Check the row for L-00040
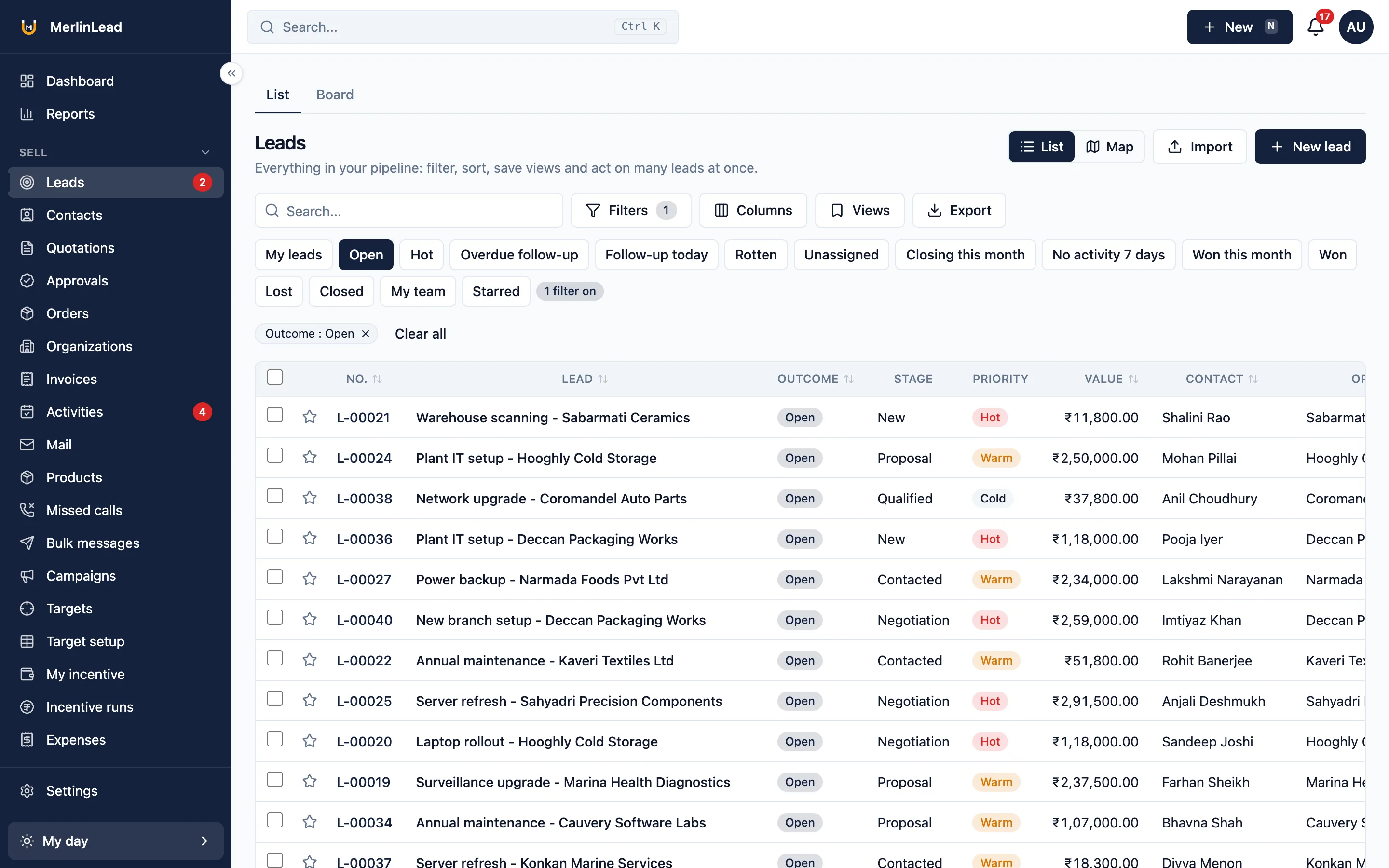 275,617
